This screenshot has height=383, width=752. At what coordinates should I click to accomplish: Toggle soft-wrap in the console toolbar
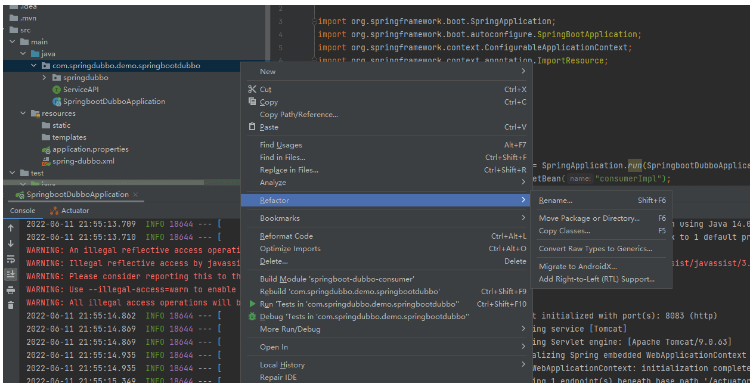(11, 259)
